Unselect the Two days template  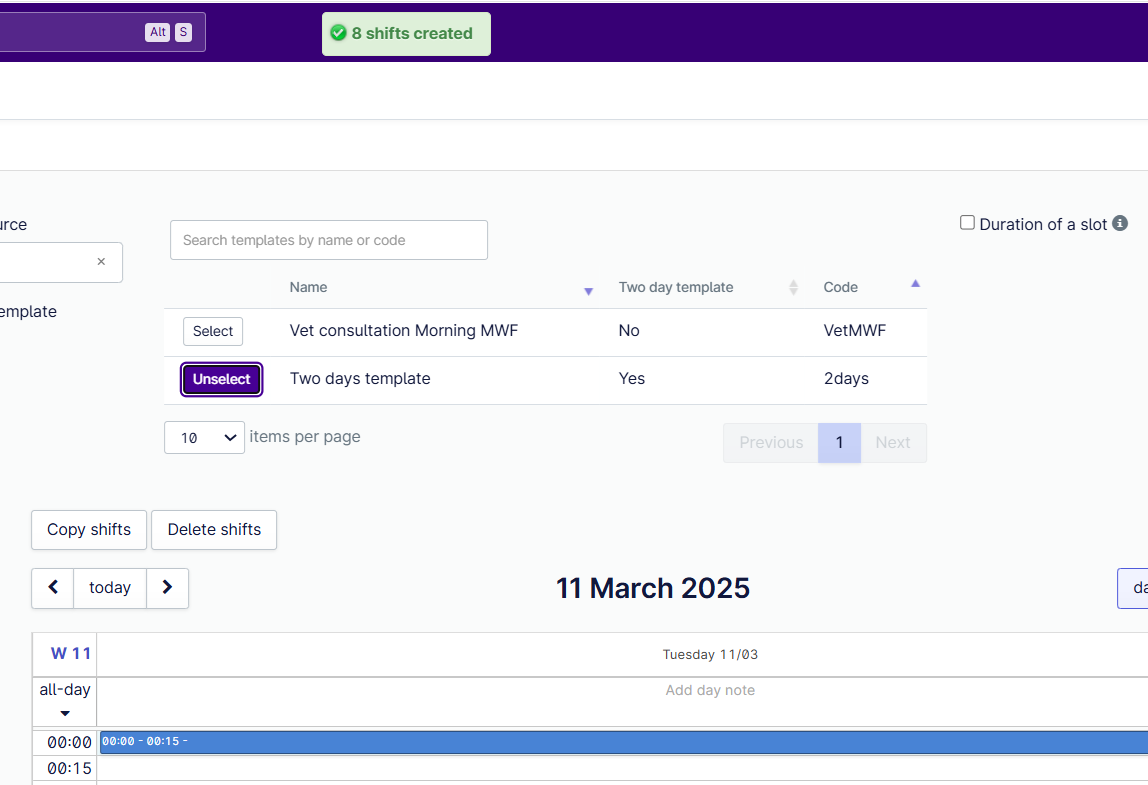click(221, 379)
